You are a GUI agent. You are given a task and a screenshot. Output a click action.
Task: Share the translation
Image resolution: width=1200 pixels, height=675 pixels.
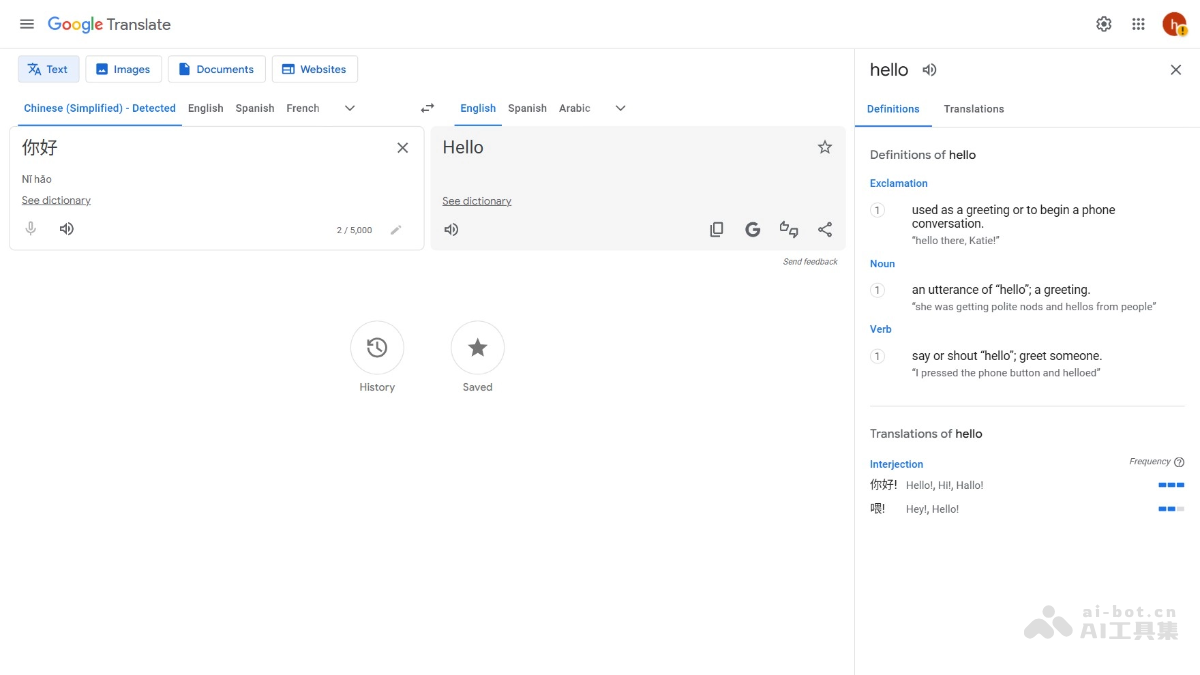(x=825, y=230)
